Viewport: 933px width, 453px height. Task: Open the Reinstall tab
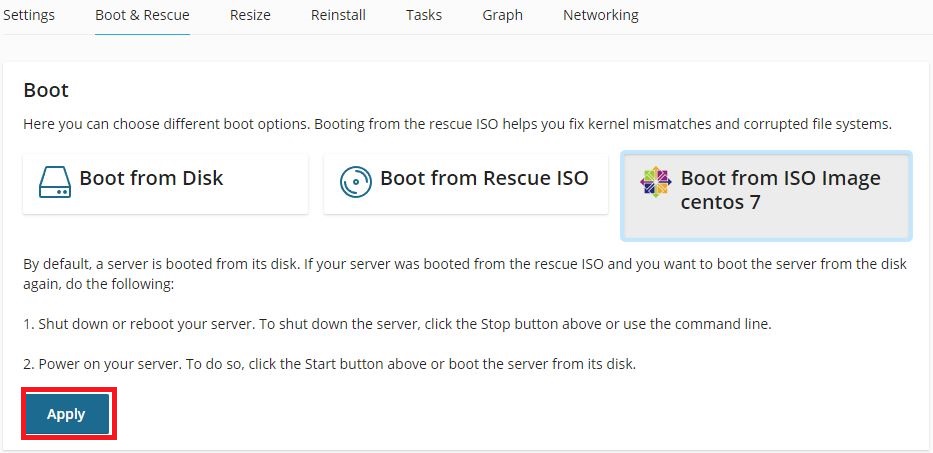tap(338, 15)
